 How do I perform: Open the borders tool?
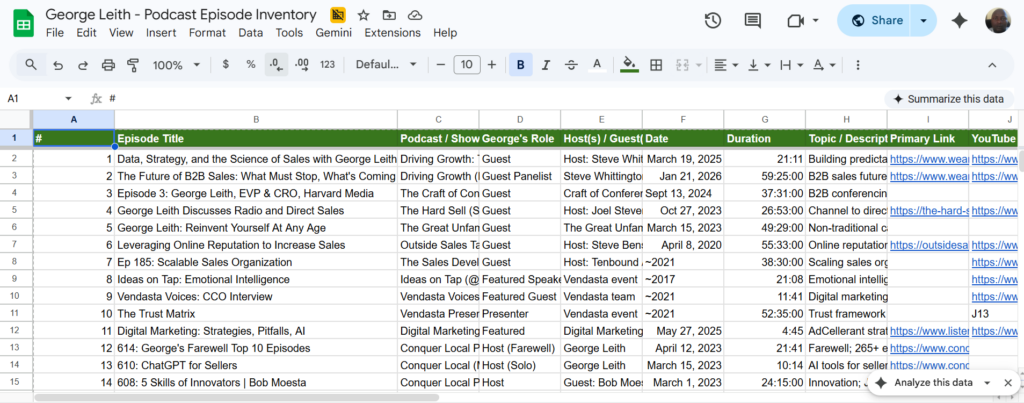click(x=656, y=65)
